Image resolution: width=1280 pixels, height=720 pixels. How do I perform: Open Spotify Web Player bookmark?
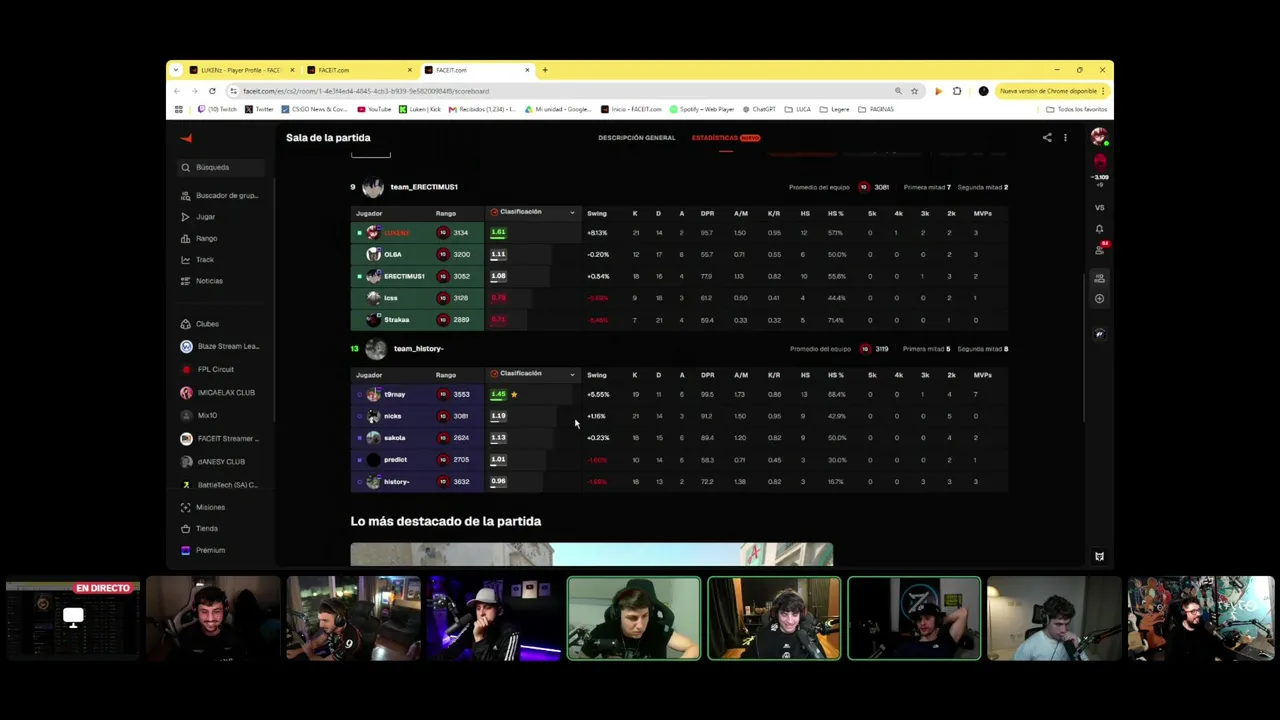(702, 109)
